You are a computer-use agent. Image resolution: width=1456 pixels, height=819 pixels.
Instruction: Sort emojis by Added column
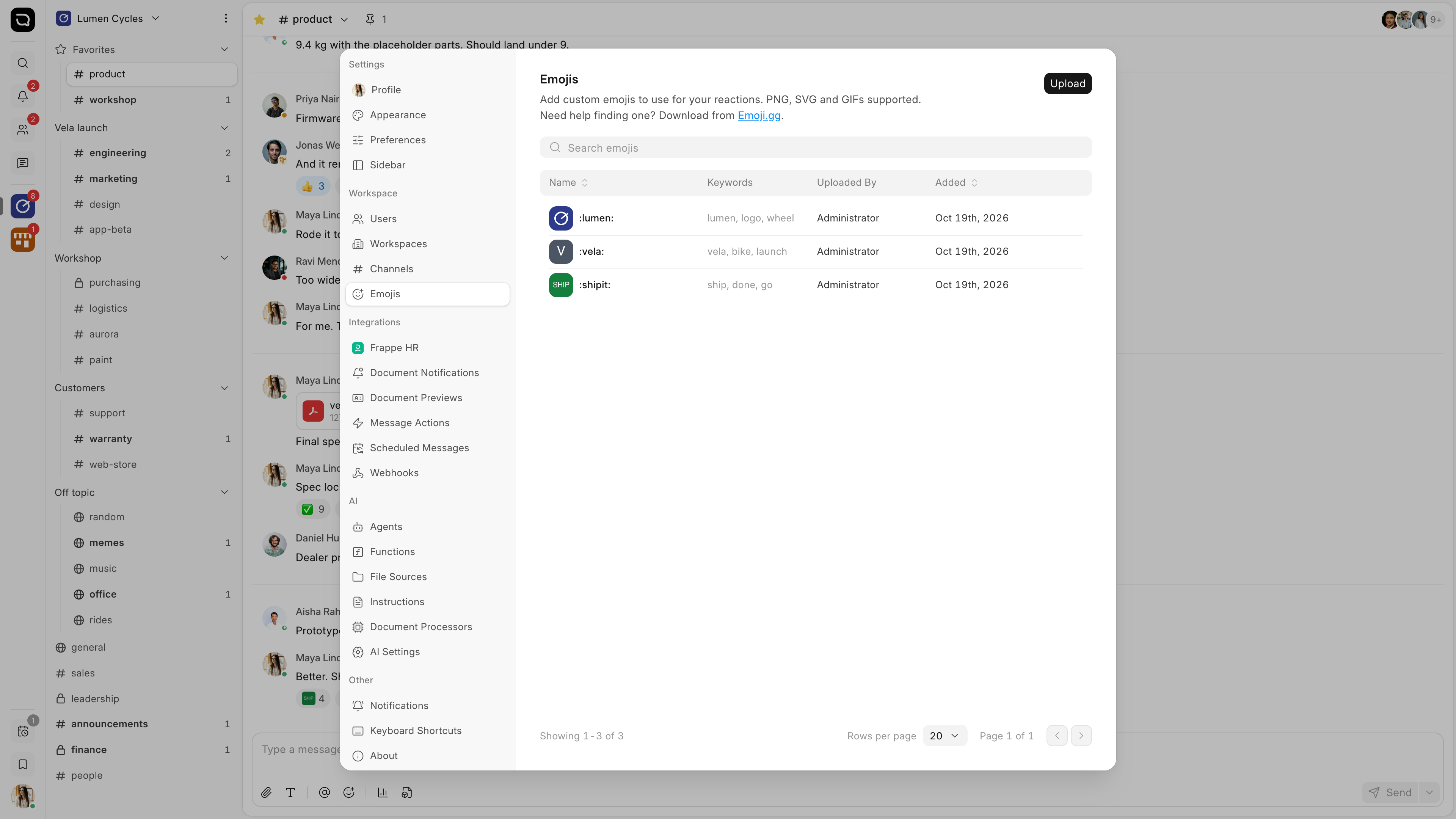click(956, 182)
